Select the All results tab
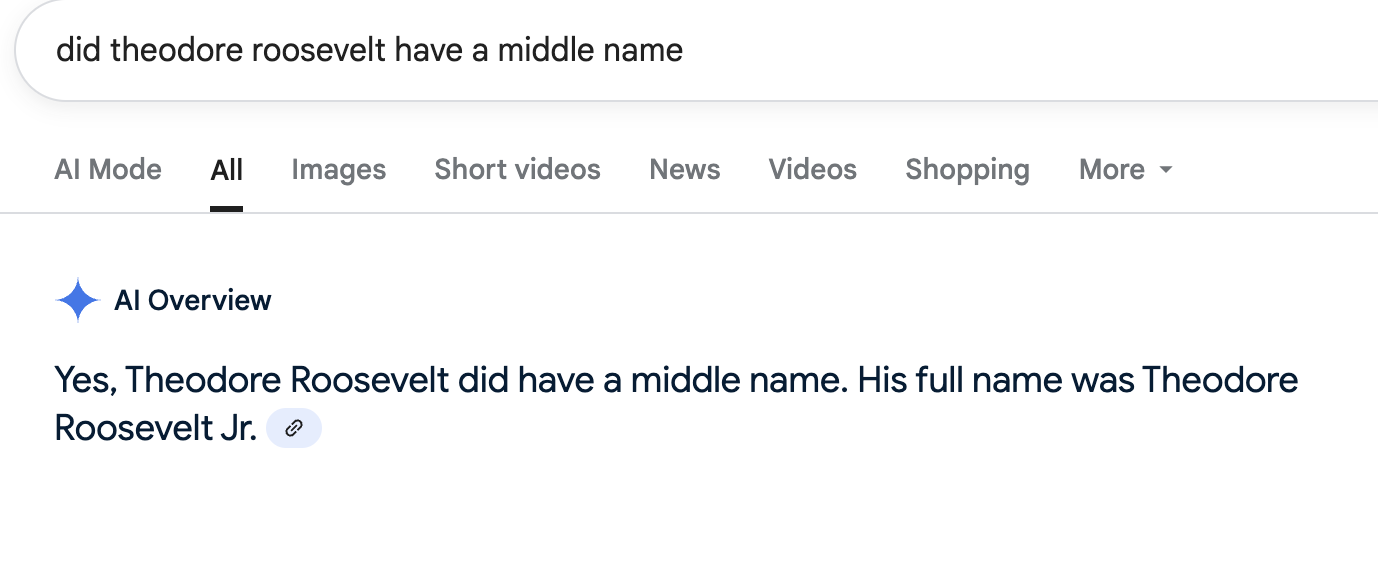1378x564 pixels. click(227, 170)
